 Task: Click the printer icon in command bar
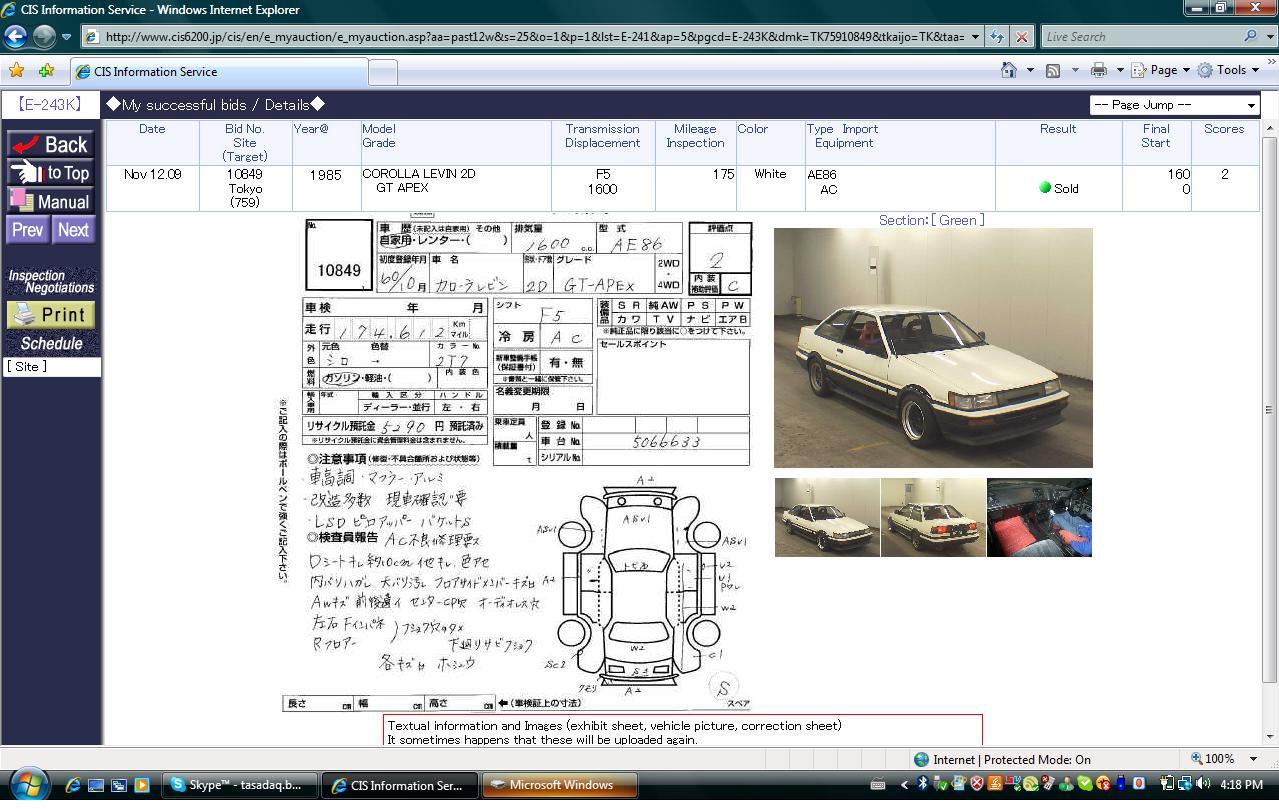1099,70
